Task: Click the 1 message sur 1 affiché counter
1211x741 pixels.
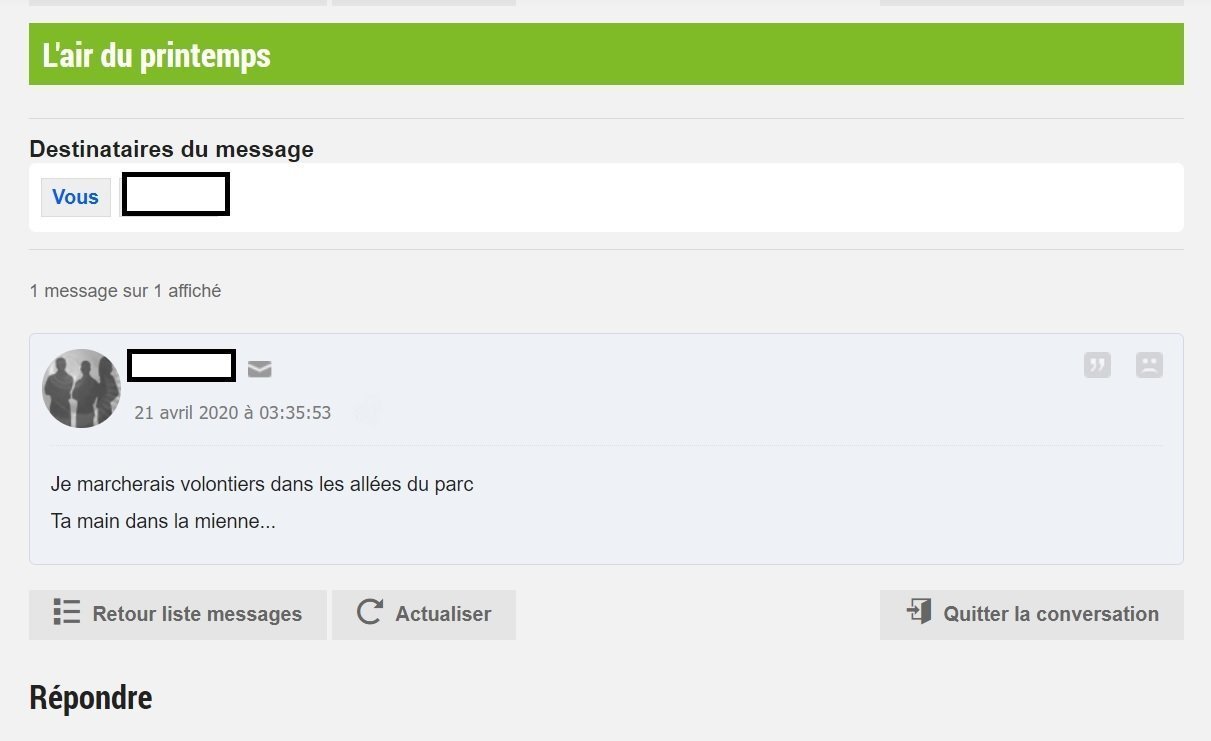Action: 125,291
